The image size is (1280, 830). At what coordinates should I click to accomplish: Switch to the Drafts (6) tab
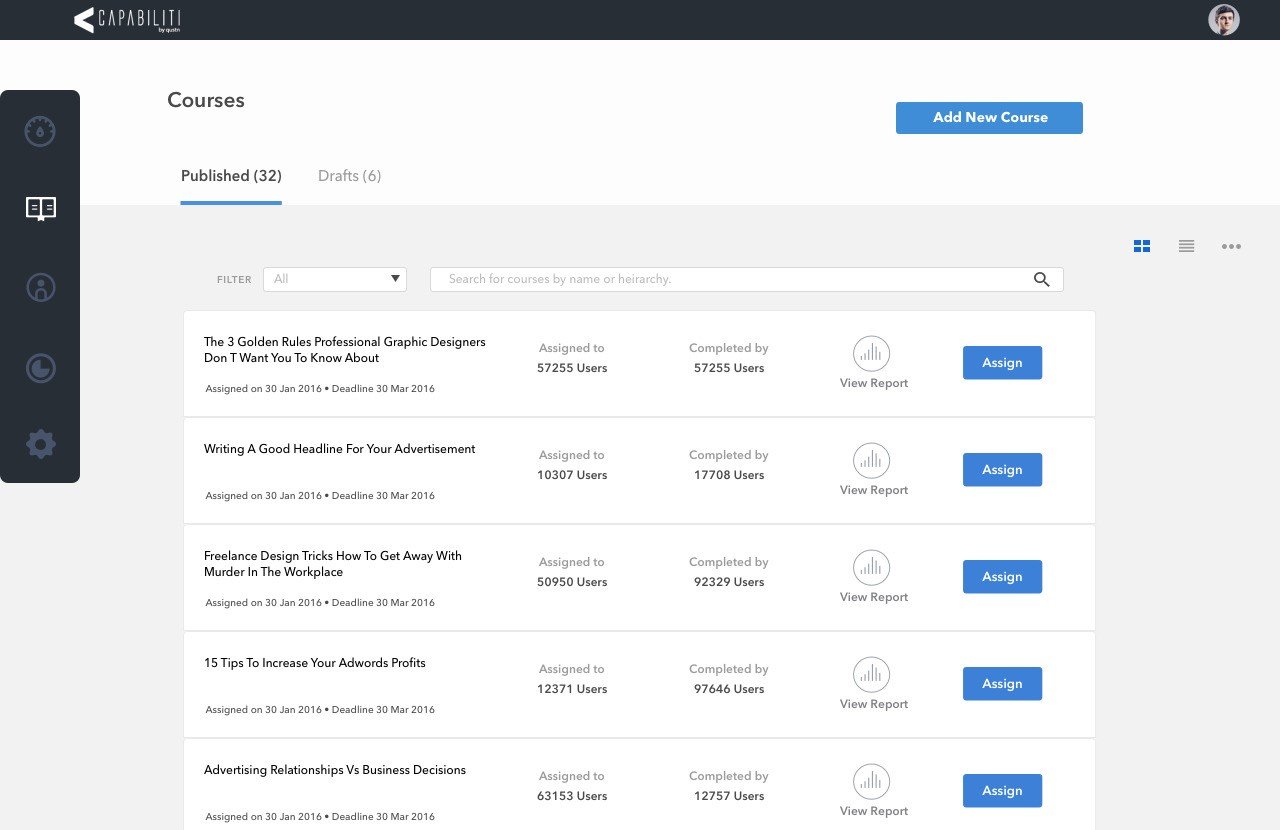click(x=349, y=176)
